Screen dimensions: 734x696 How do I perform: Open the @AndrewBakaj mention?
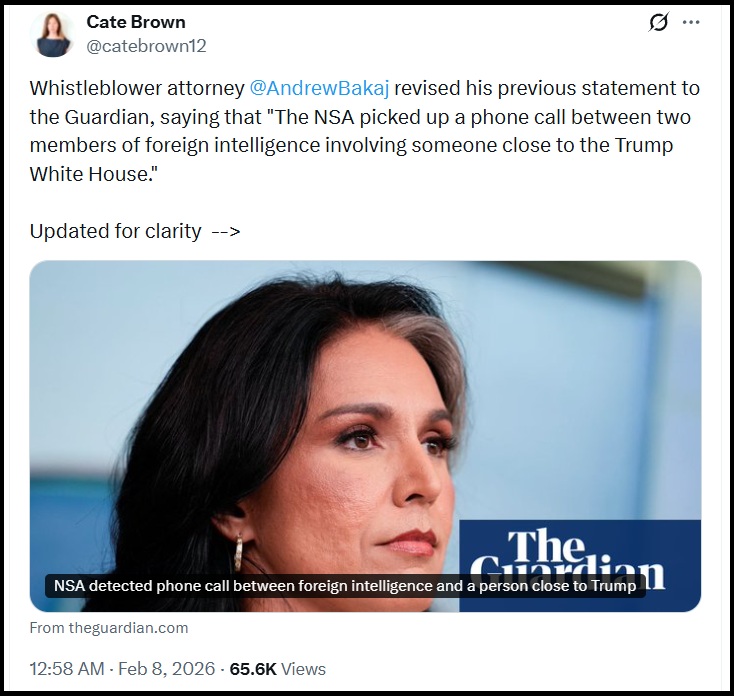click(x=319, y=88)
